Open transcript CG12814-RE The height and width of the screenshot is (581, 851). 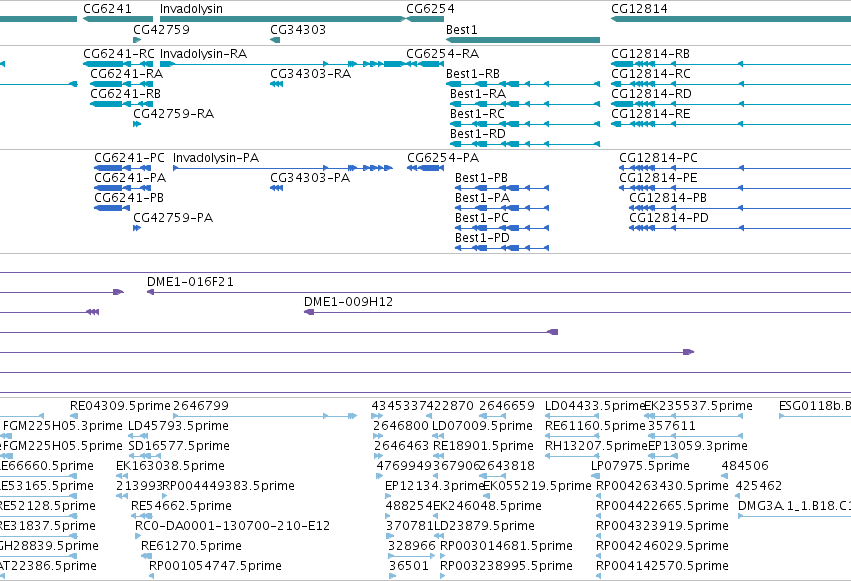651,114
